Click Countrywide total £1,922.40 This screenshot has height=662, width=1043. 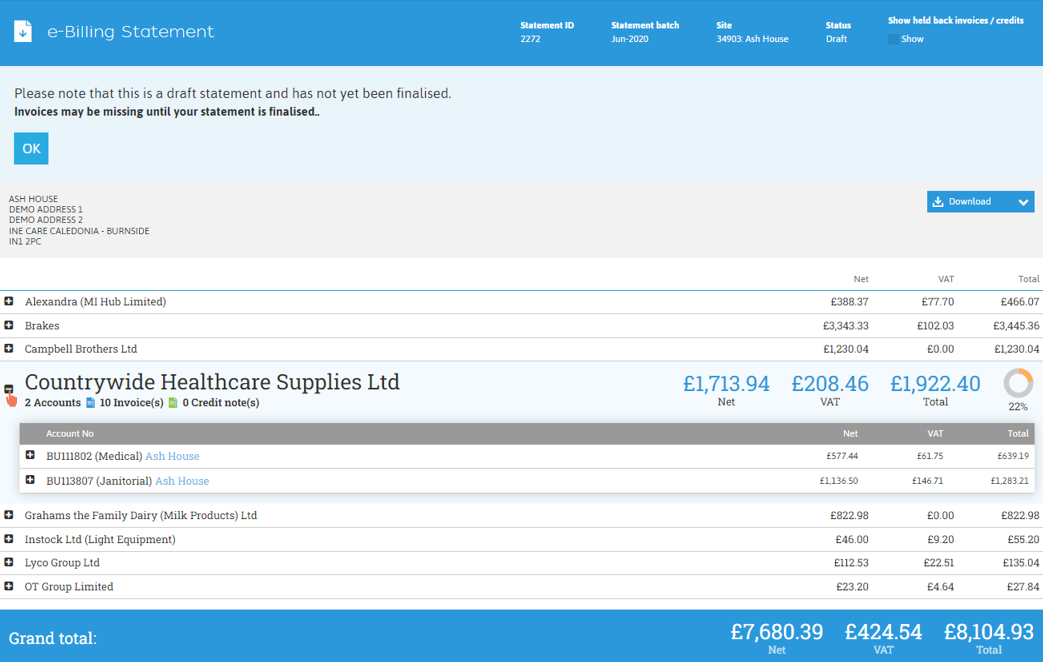pos(935,384)
